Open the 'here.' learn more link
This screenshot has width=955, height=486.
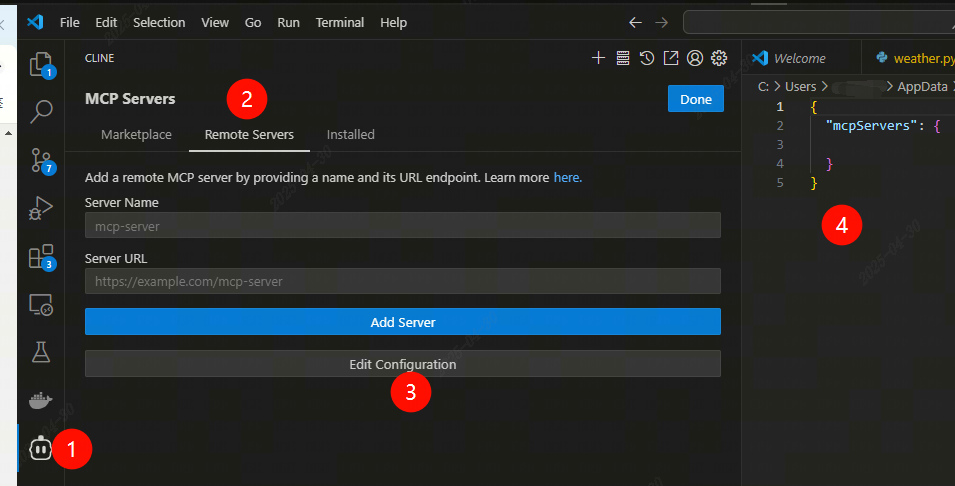[568, 177]
